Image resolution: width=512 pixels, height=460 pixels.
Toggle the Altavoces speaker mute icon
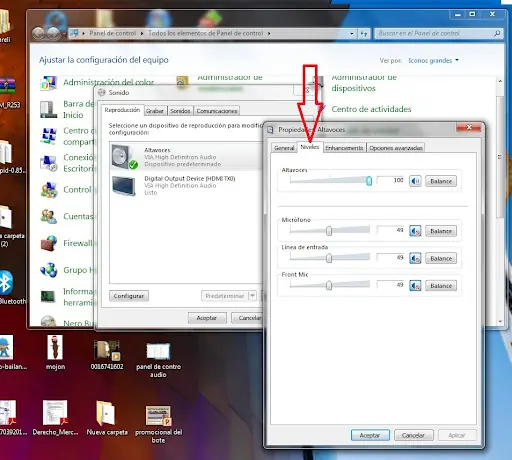click(415, 181)
